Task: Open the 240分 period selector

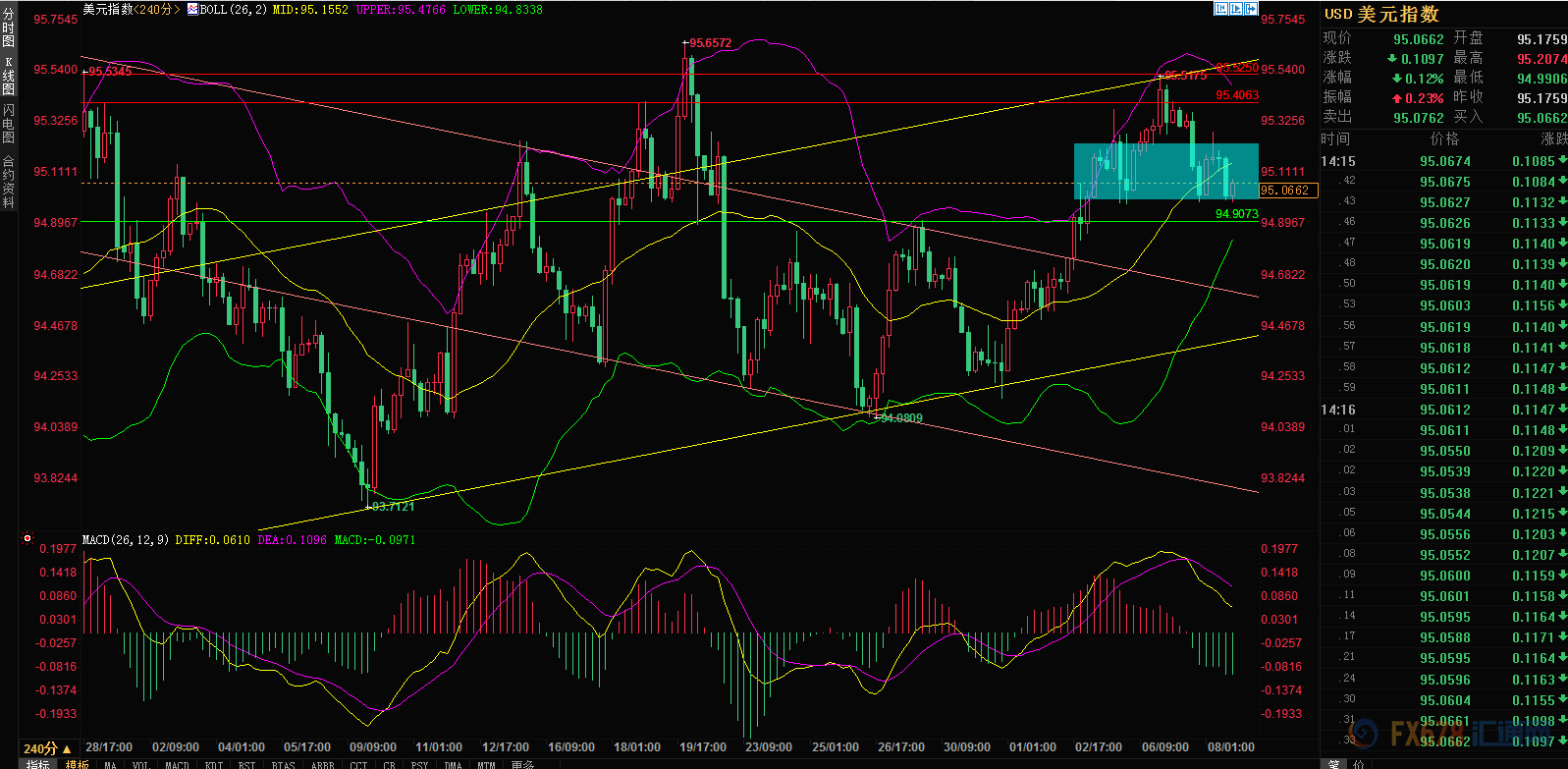Action: 46,748
